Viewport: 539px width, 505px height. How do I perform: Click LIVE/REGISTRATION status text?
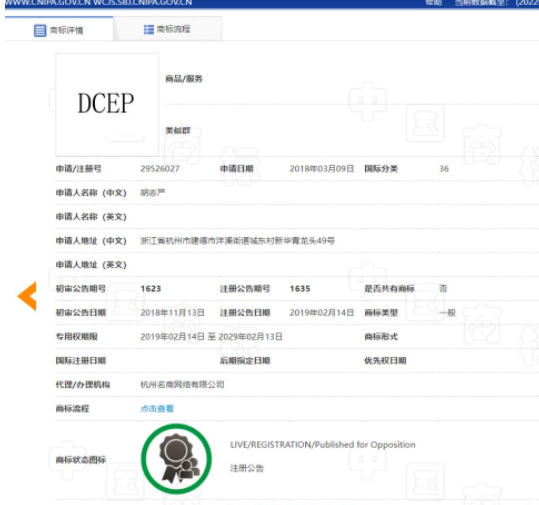click(x=322, y=444)
